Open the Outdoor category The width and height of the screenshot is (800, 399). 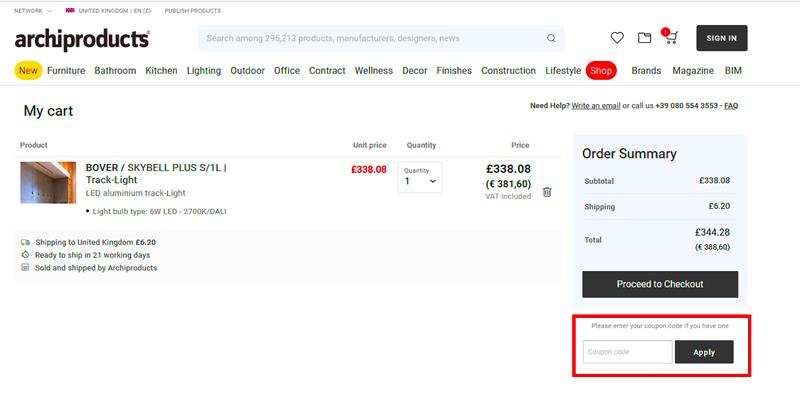point(247,71)
